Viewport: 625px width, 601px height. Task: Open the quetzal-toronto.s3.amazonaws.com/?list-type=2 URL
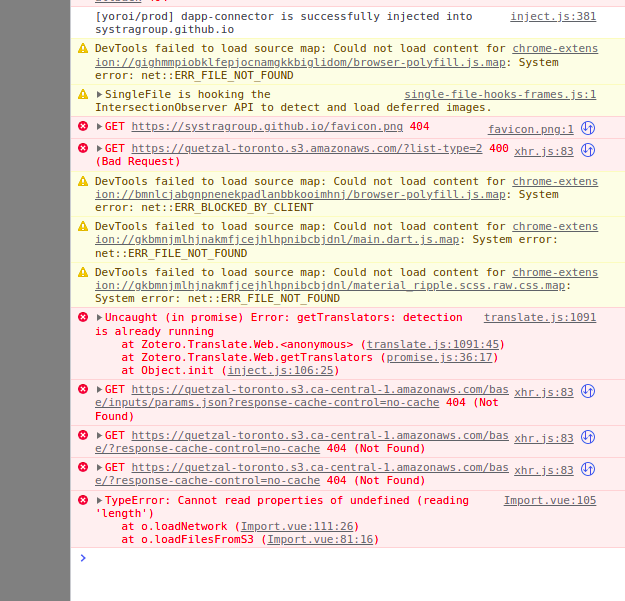click(x=307, y=148)
